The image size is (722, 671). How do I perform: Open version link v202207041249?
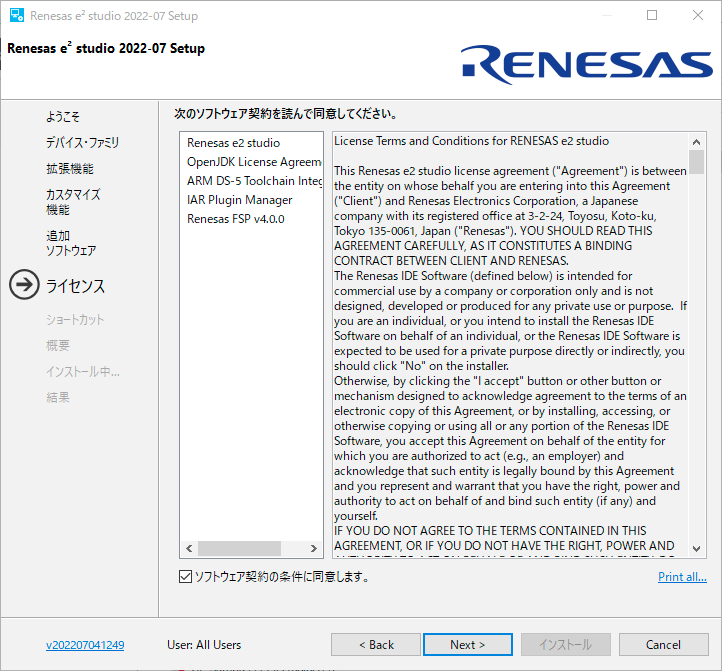85,645
